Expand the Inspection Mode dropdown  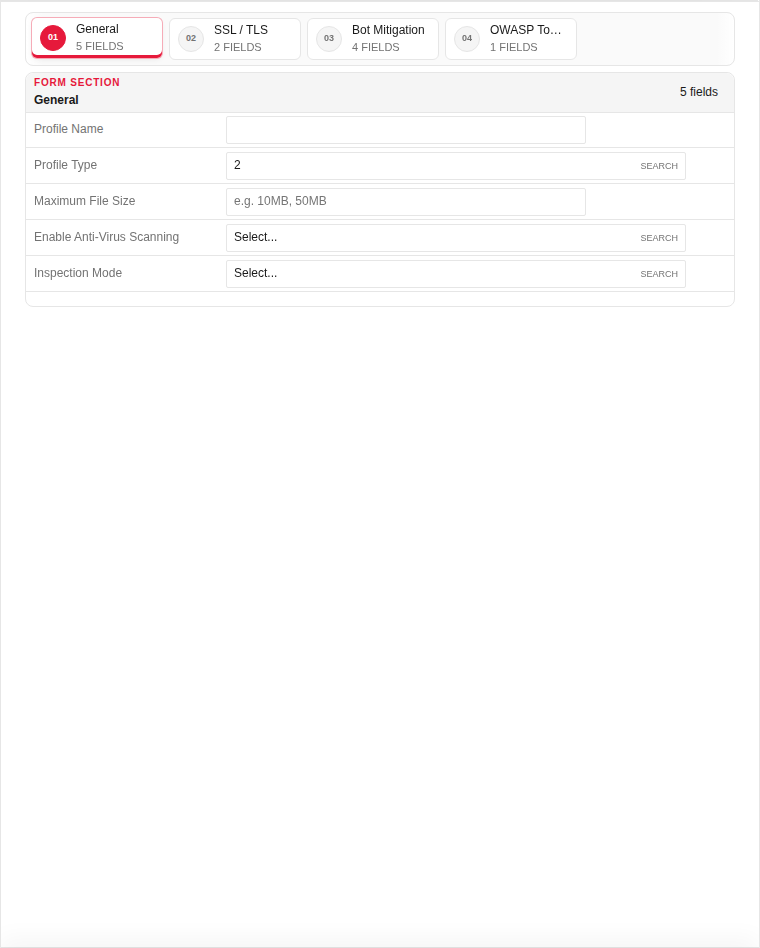[x=455, y=274]
